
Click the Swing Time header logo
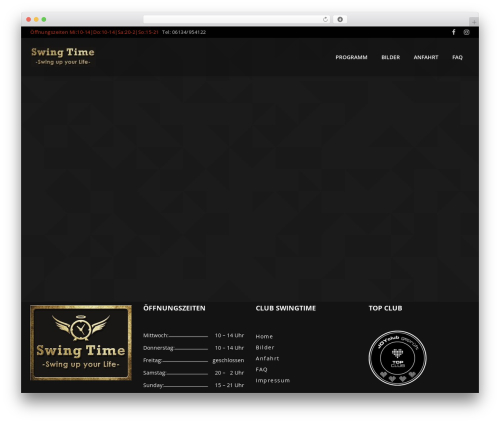point(63,56)
